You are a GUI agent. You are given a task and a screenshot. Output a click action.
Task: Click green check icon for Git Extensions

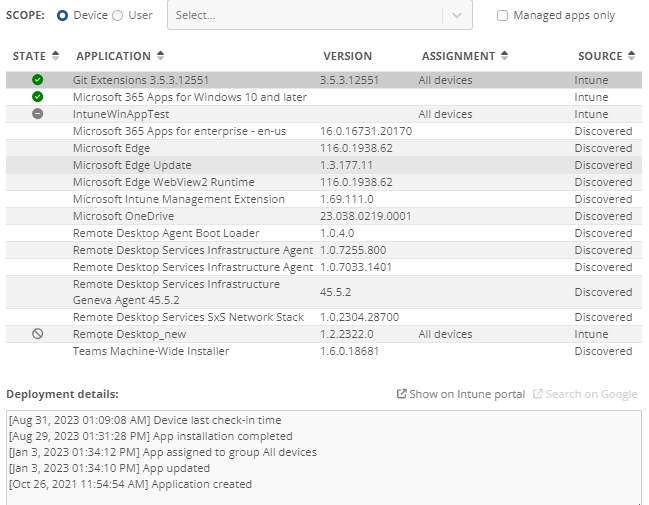[38, 80]
